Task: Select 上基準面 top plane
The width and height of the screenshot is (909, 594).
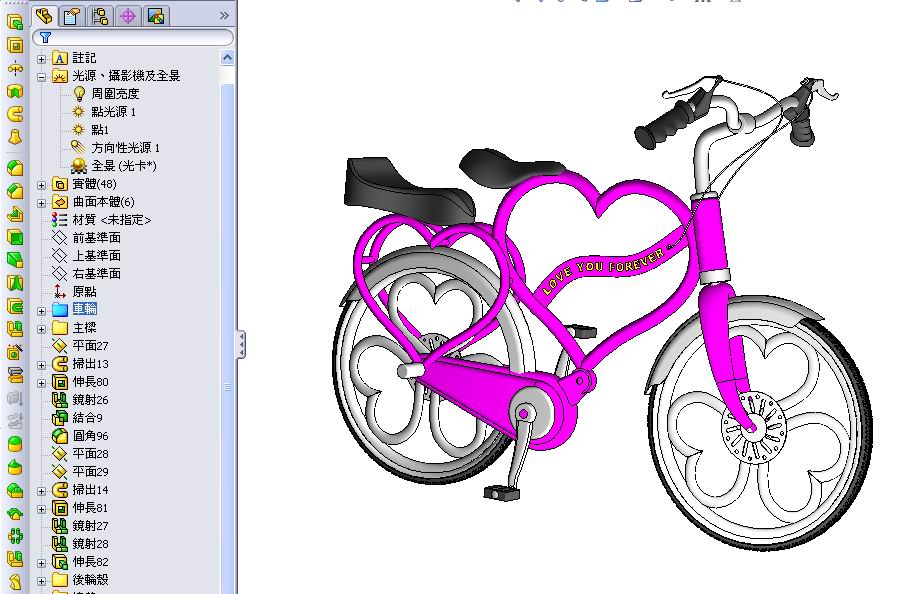Action: pyautogui.click(x=96, y=256)
